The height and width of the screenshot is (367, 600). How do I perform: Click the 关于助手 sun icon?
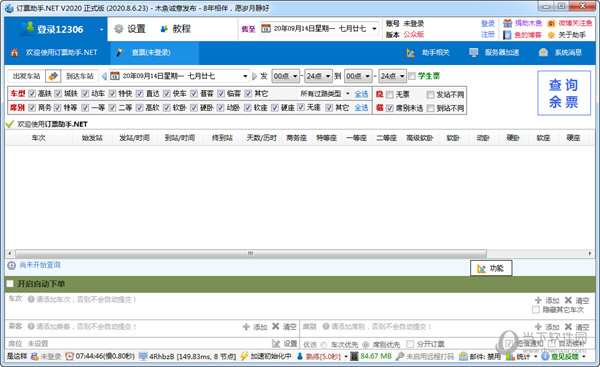point(551,35)
